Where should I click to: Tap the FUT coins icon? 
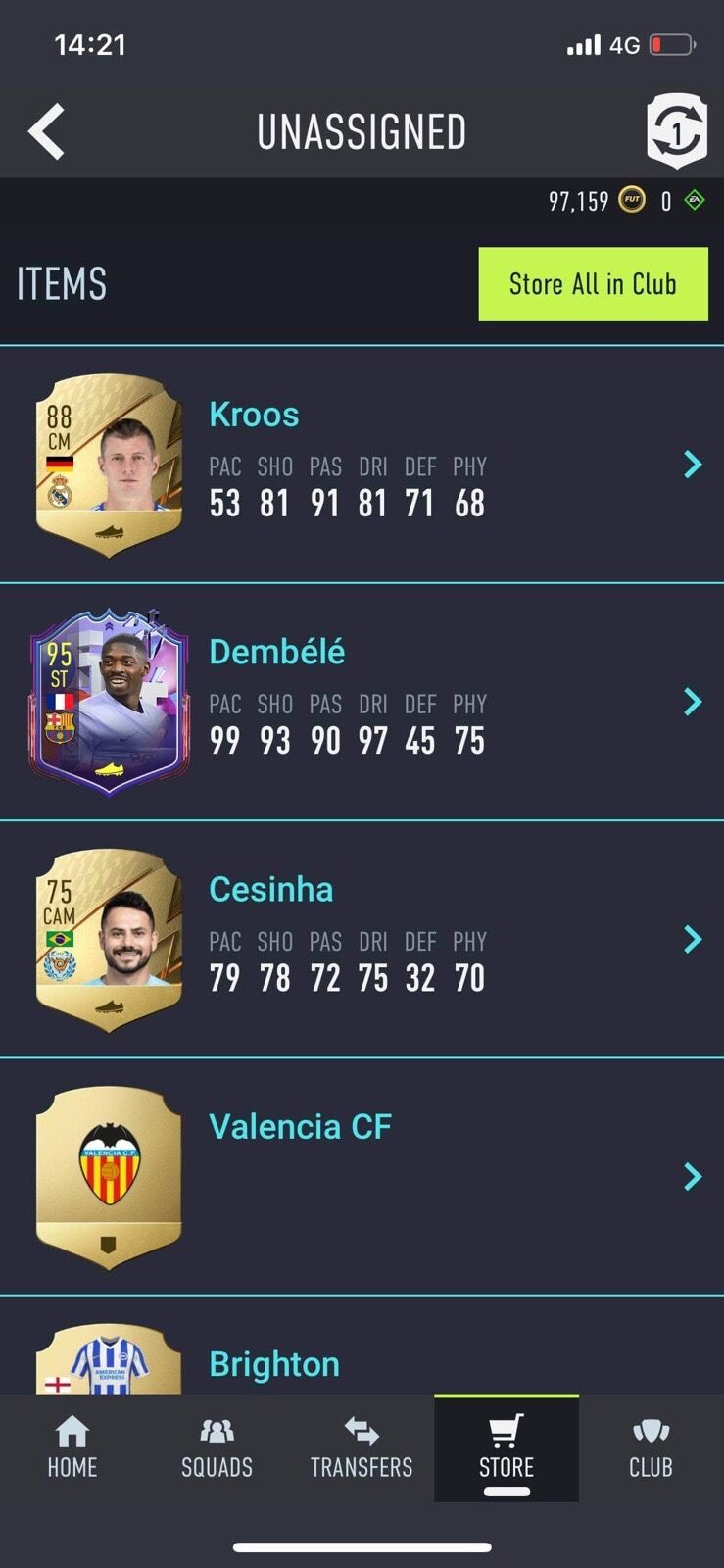[x=632, y=200]
